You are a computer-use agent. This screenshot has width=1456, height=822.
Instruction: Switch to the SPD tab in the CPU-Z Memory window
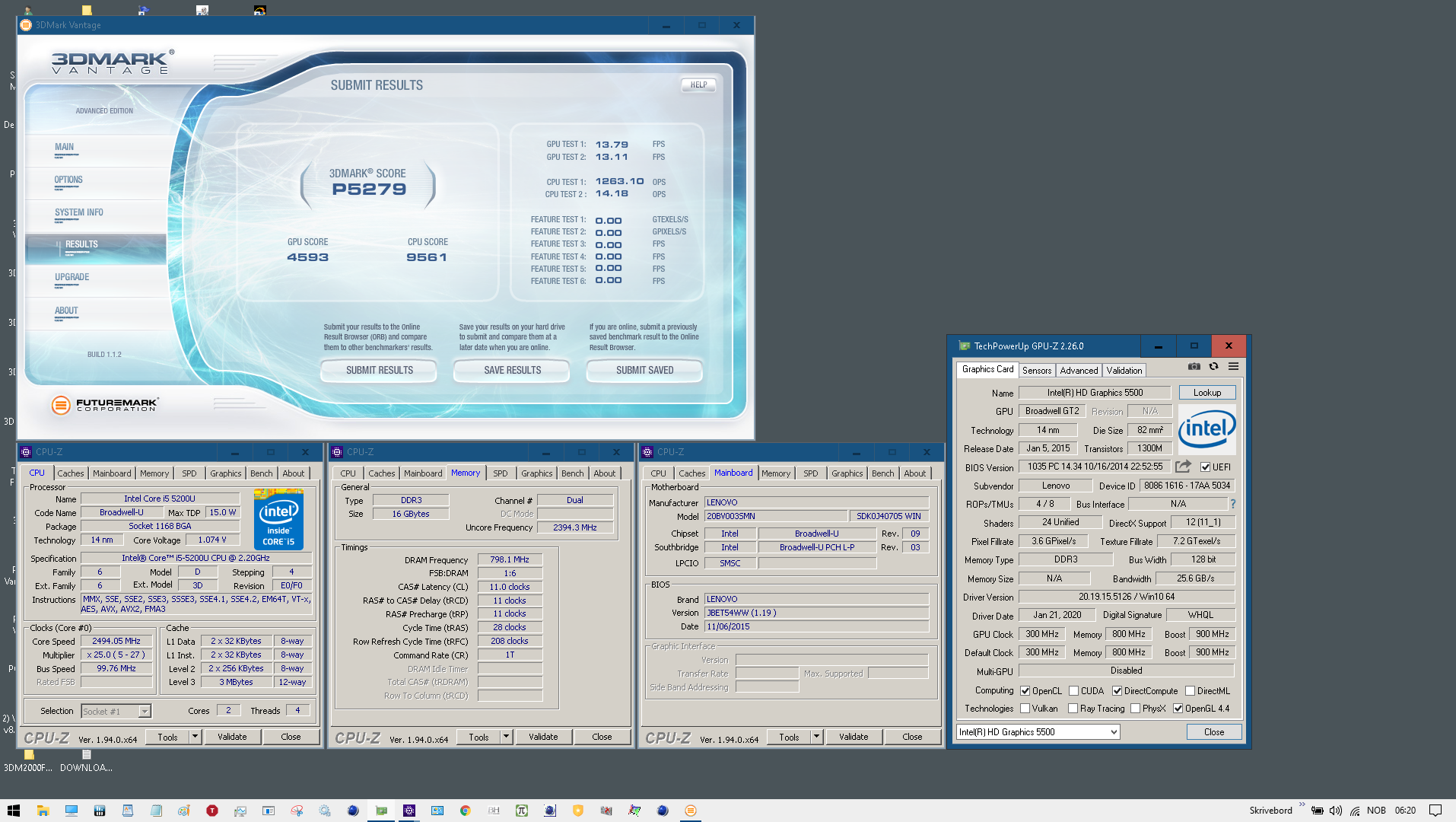click(x=500, y=473)
